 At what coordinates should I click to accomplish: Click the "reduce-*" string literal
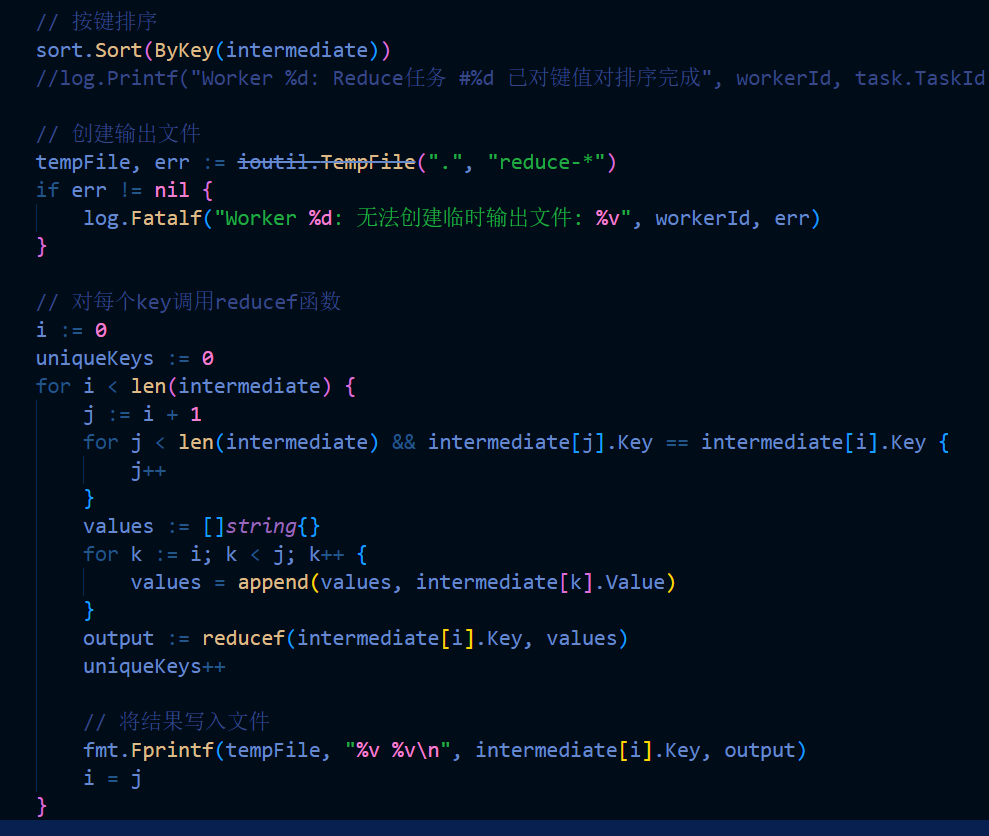coord(546,162)
